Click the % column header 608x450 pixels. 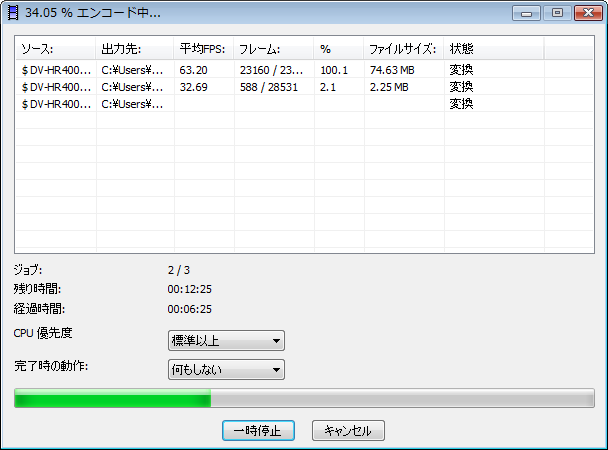[338, 49]
